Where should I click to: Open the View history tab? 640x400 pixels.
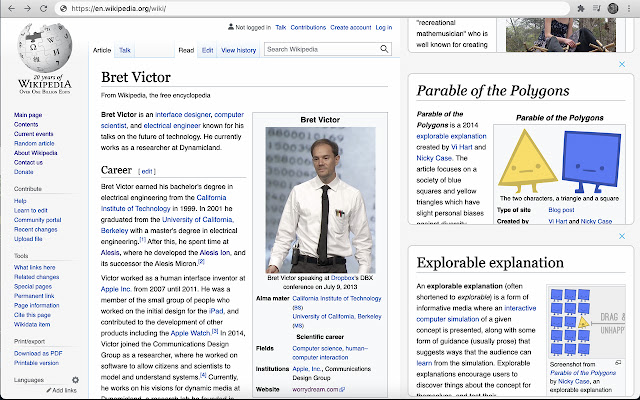(238, 49)
